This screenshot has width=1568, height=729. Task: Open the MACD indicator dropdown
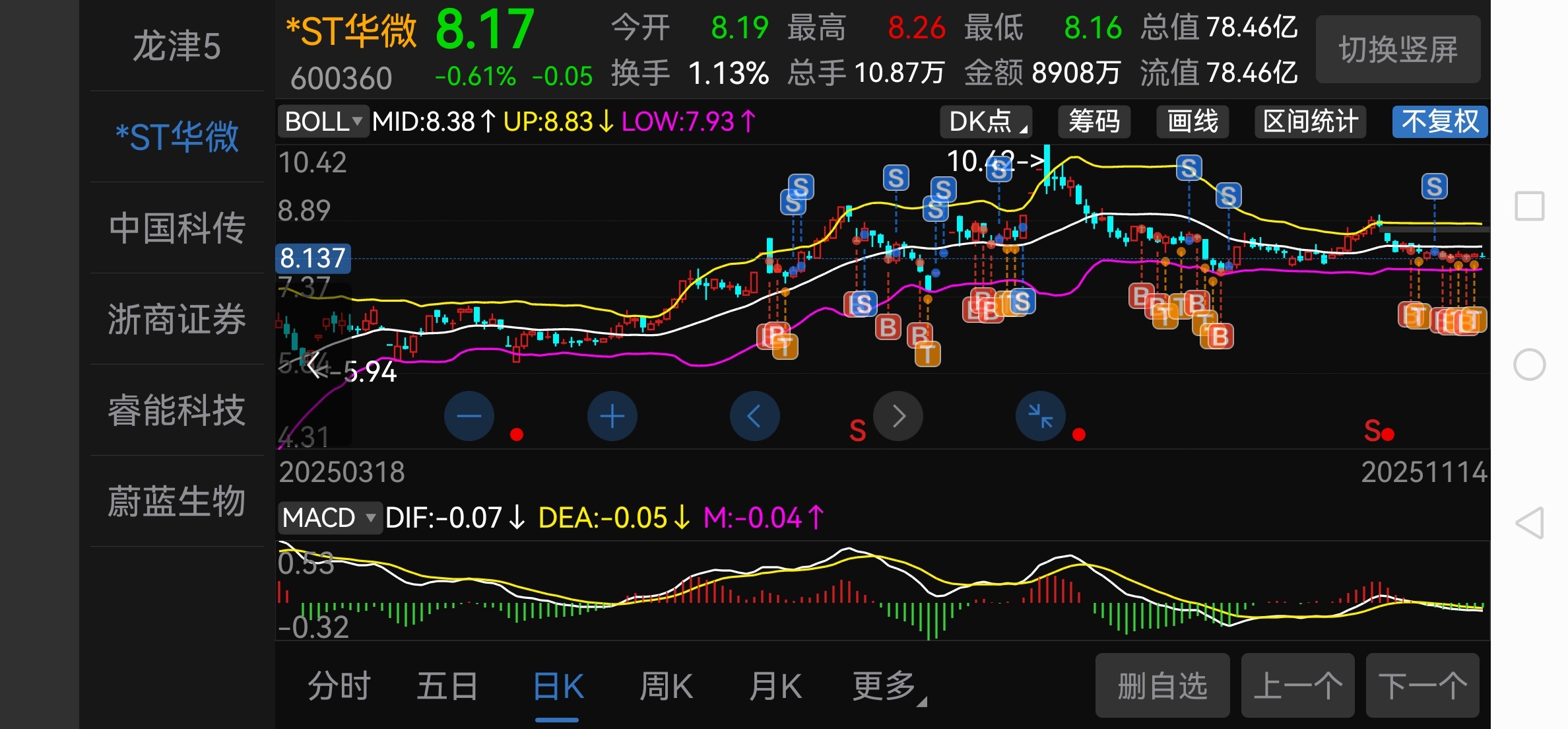(x=329, y=518)
